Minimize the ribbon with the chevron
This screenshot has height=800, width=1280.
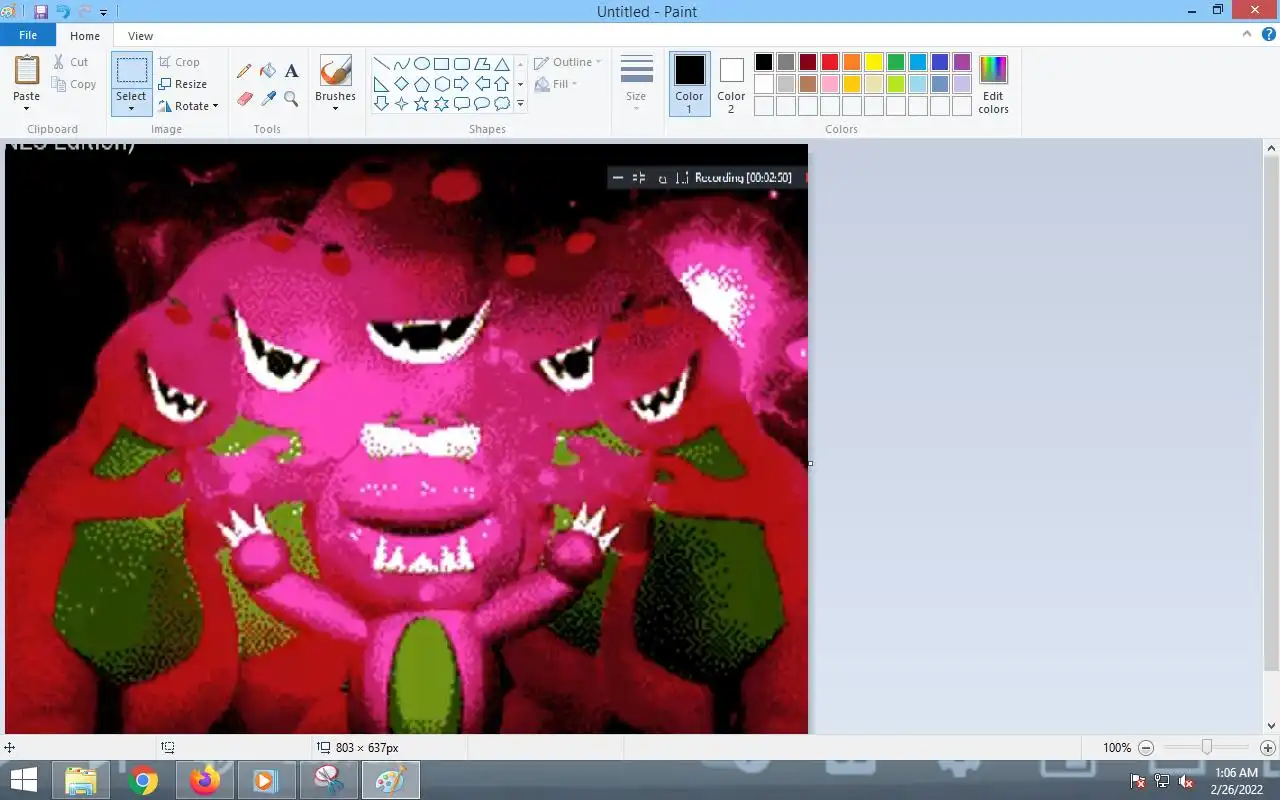point(1246,34)
